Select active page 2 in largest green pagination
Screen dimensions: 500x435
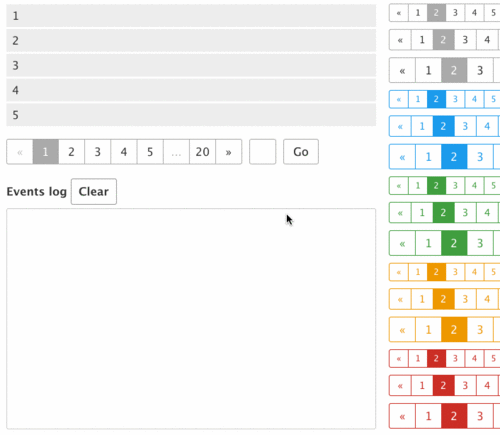(454, 243)
